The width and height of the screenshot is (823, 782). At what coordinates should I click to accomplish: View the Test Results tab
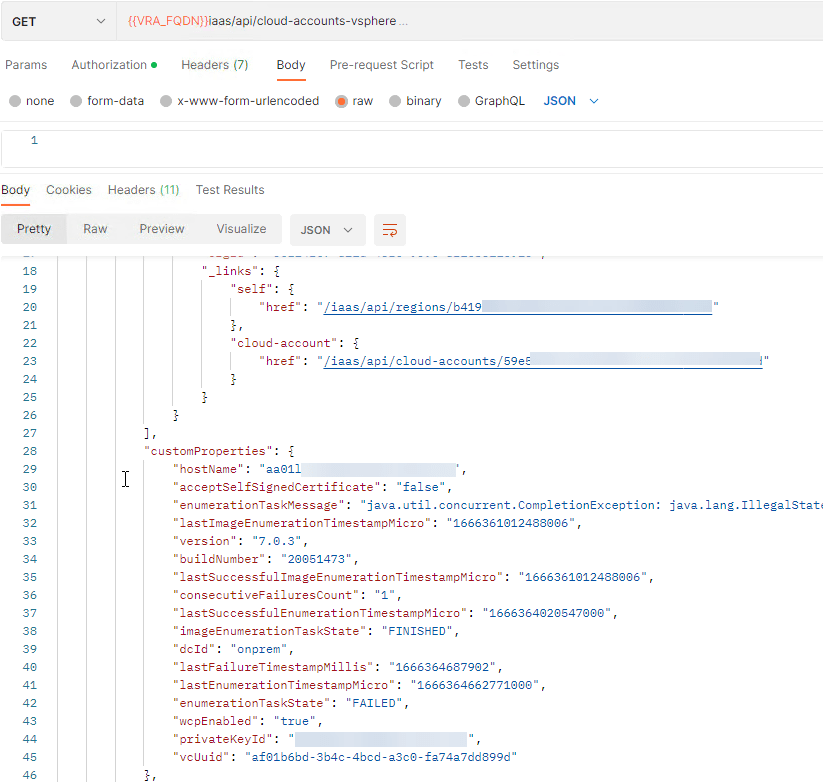(230, 190)
